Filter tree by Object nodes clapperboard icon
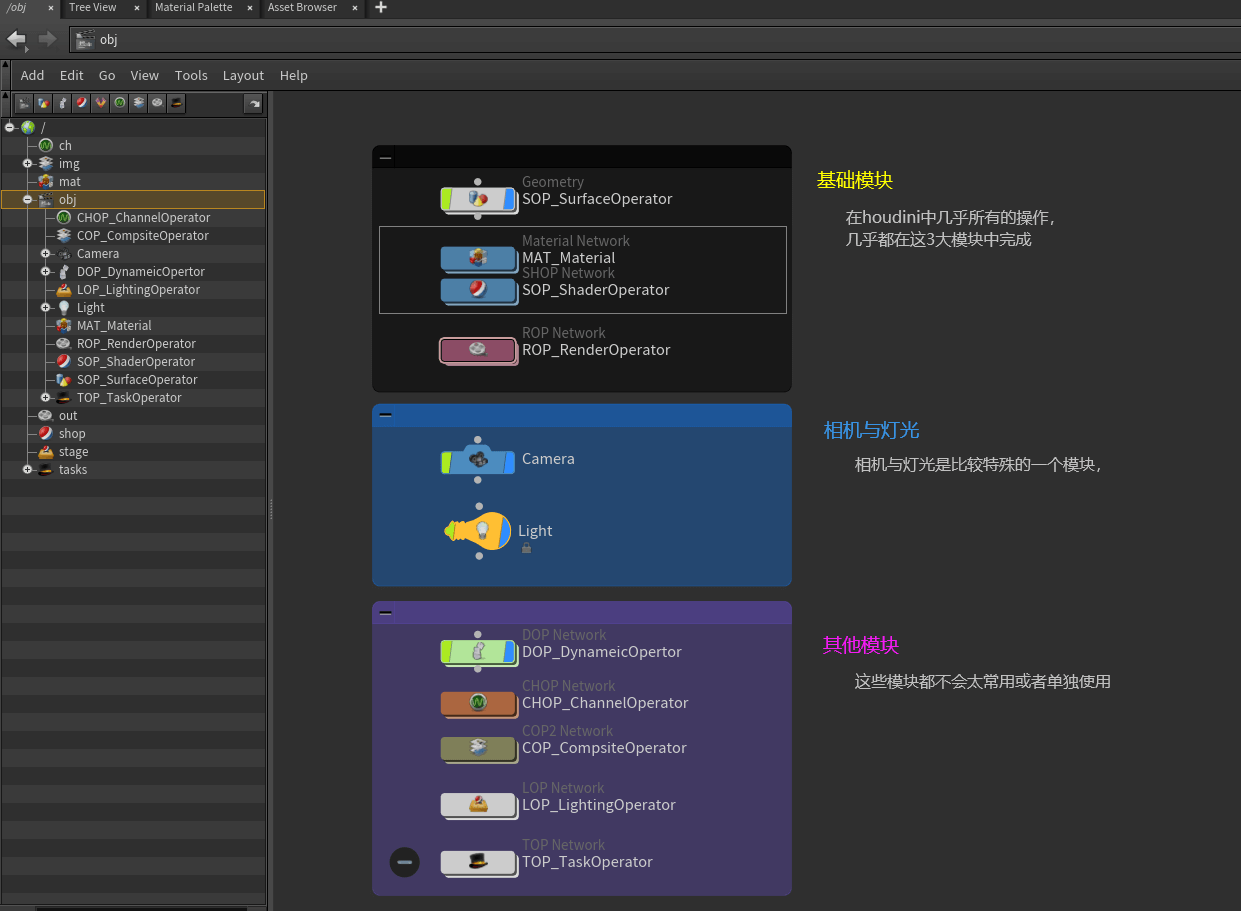 pyautogui.click(x=24, y=103)
